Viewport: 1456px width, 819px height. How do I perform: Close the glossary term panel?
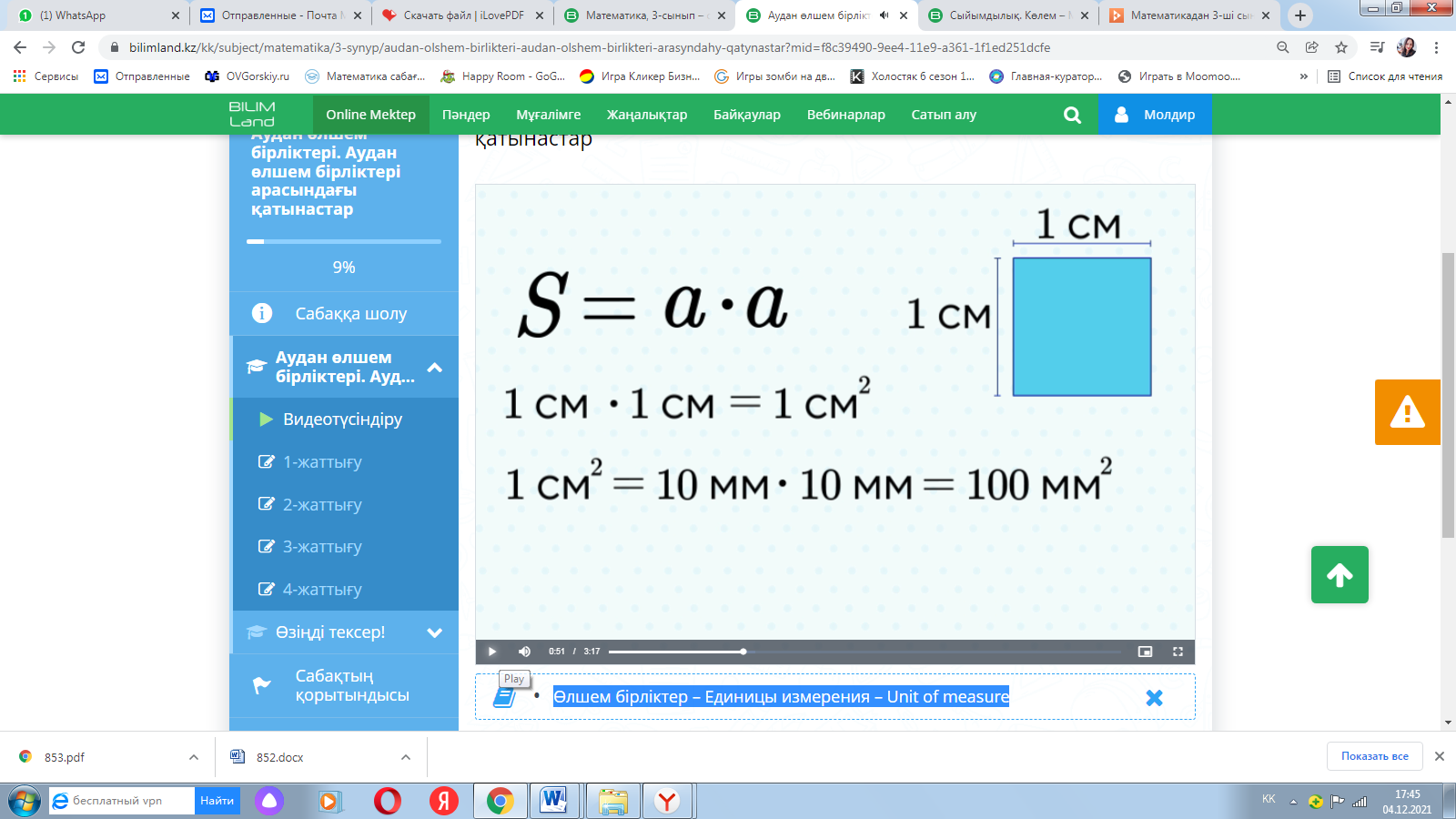tap(1154, 698)
